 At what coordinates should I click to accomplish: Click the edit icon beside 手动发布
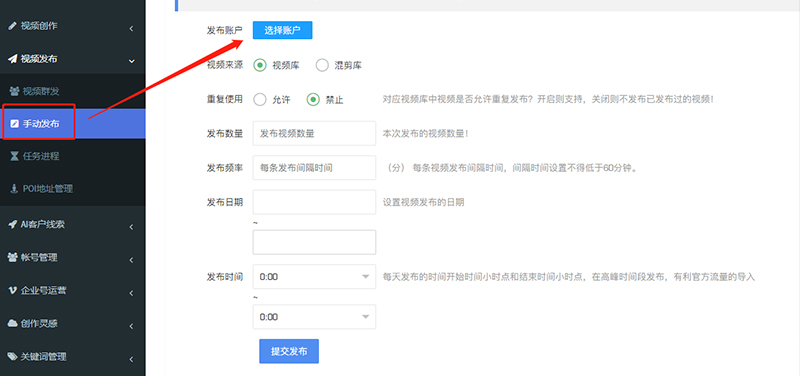point(14,123)
